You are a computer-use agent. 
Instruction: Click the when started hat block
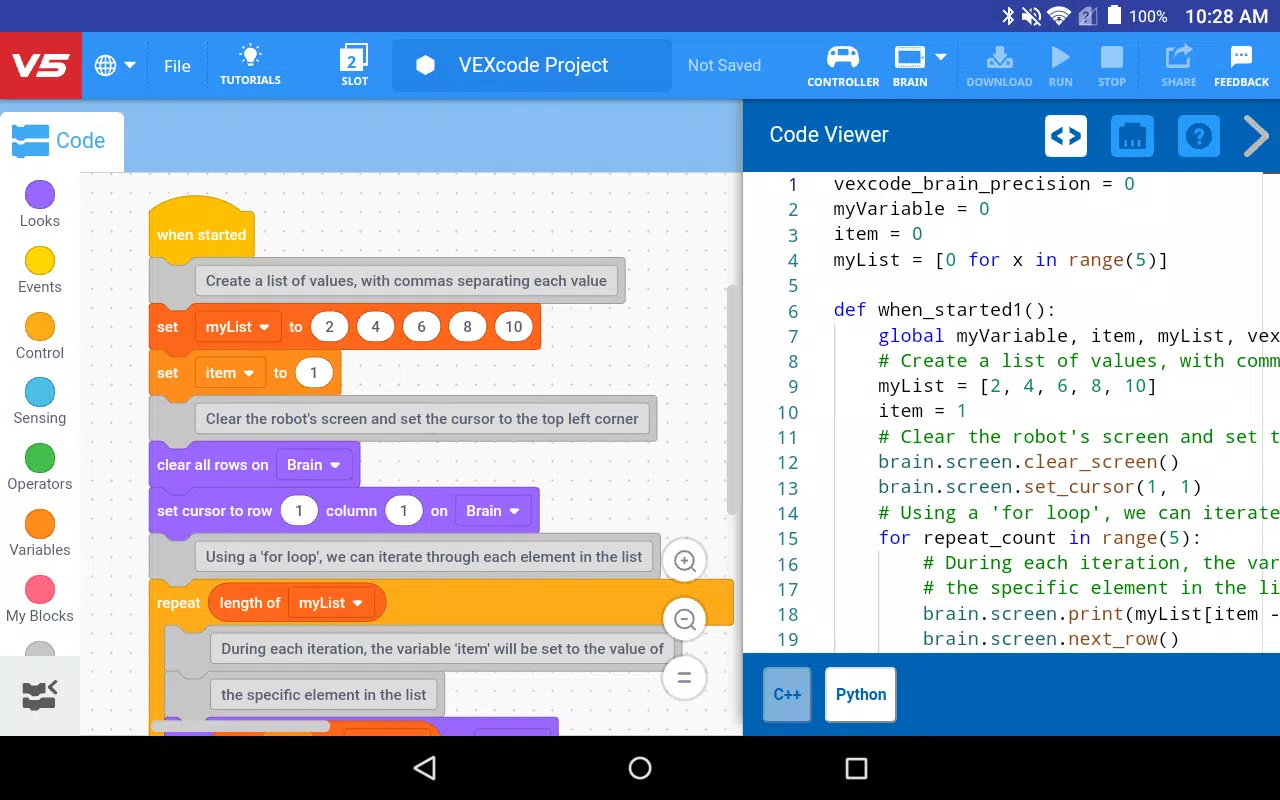[201, 230]
